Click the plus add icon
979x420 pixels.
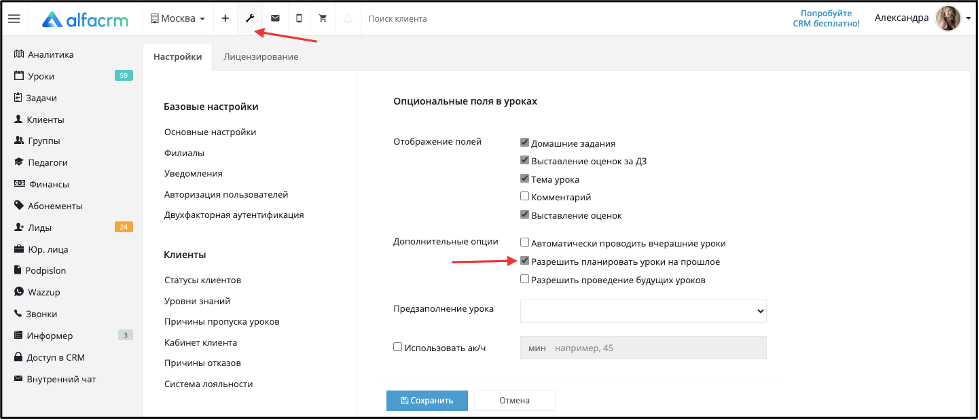[225, 19]
